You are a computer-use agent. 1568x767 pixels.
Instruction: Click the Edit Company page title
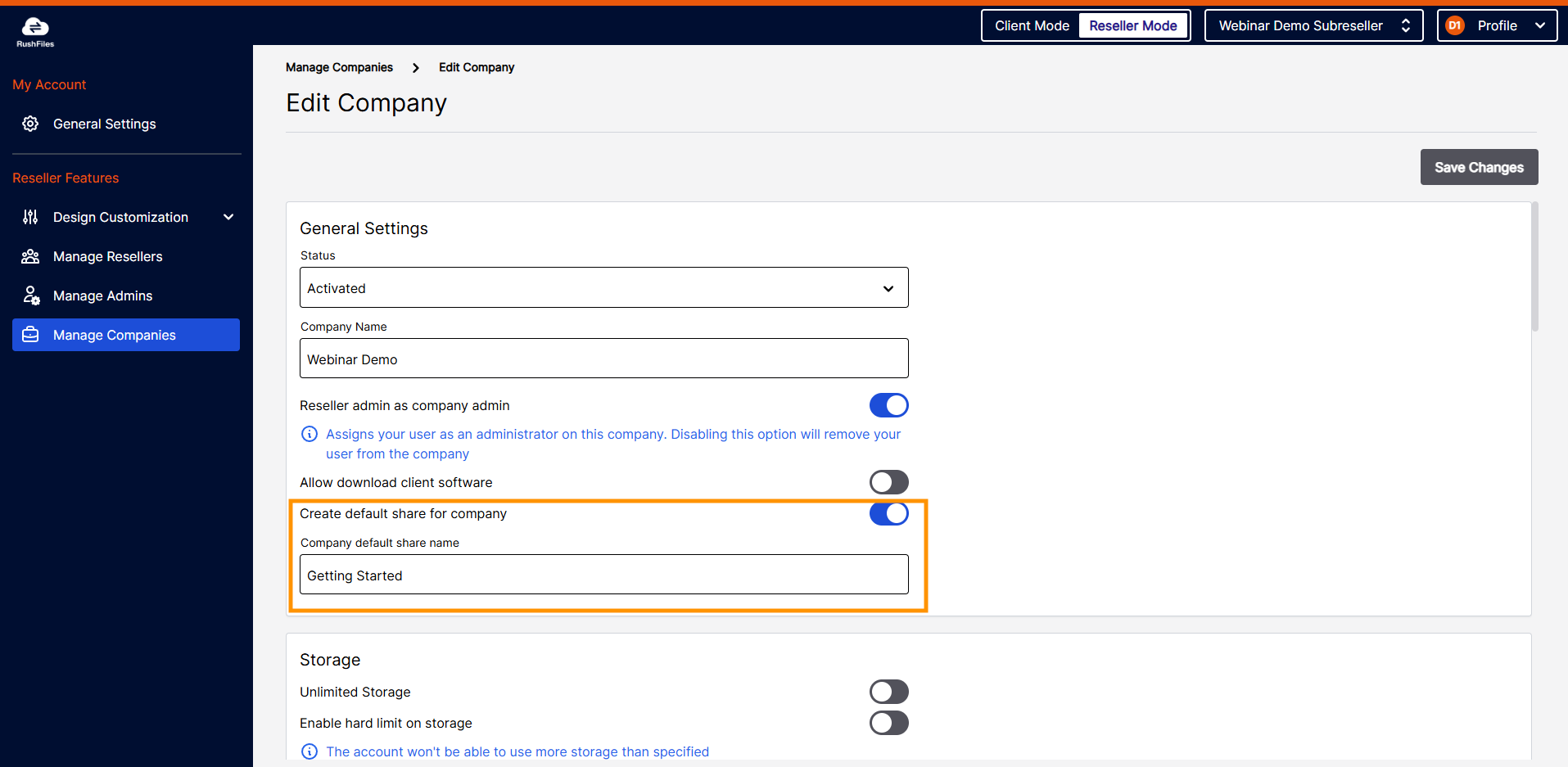pos(366,103)
